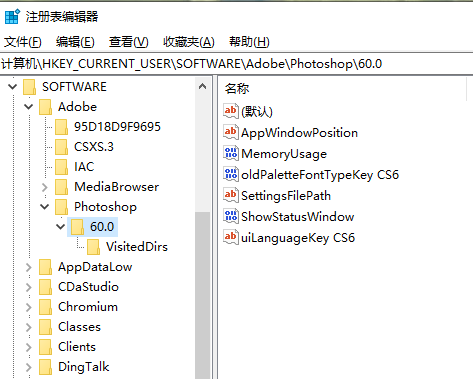Open the 收藏夹(A) menu
Image resolution: width=473 pixels, height=379 pixels.
click(x=189, y=42)
